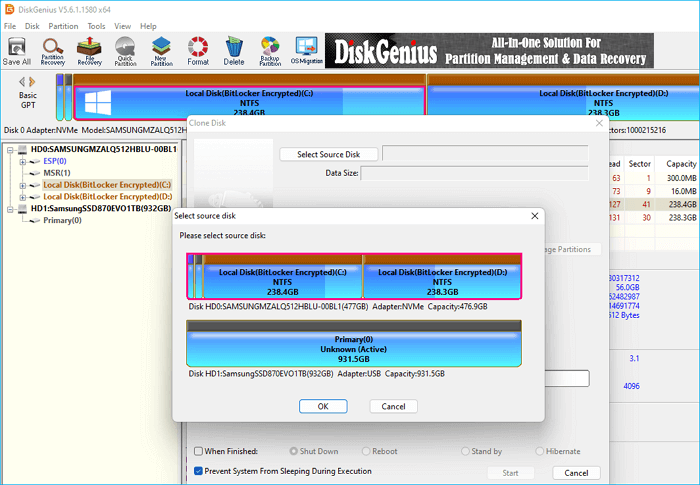Viewport: 700px width, 485px height.
Task: Click the HD0 SAMSUNG disk icon in tree
Action: 22,149
